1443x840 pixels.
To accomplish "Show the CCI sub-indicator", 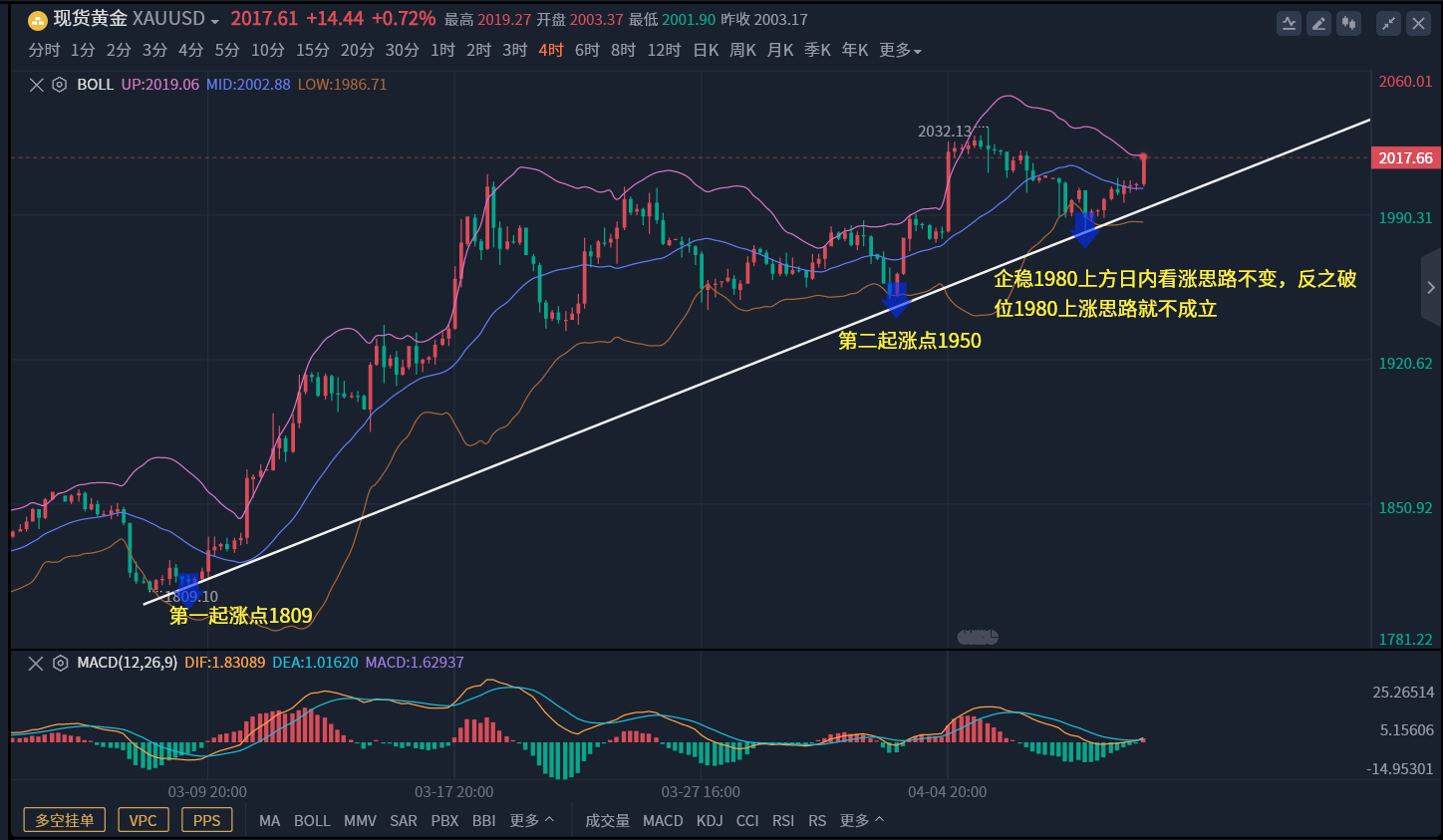I will tap(747, 820).
